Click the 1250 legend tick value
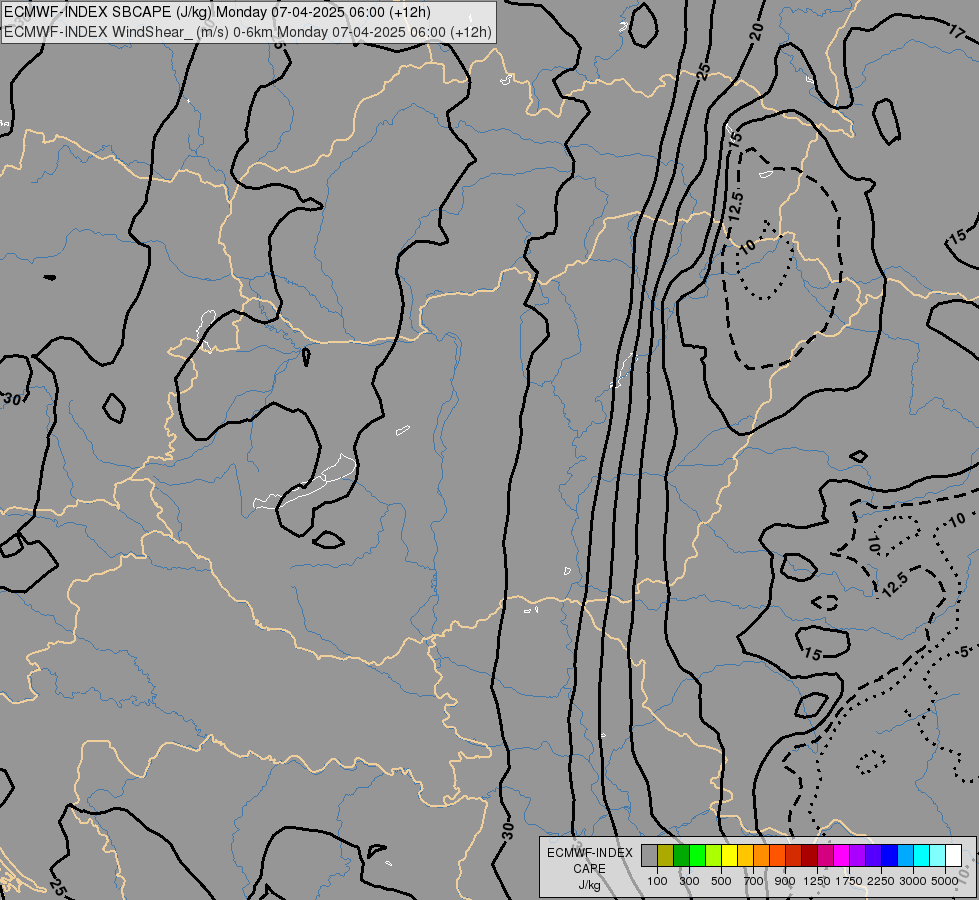979x900 pixels. (817, 881)
